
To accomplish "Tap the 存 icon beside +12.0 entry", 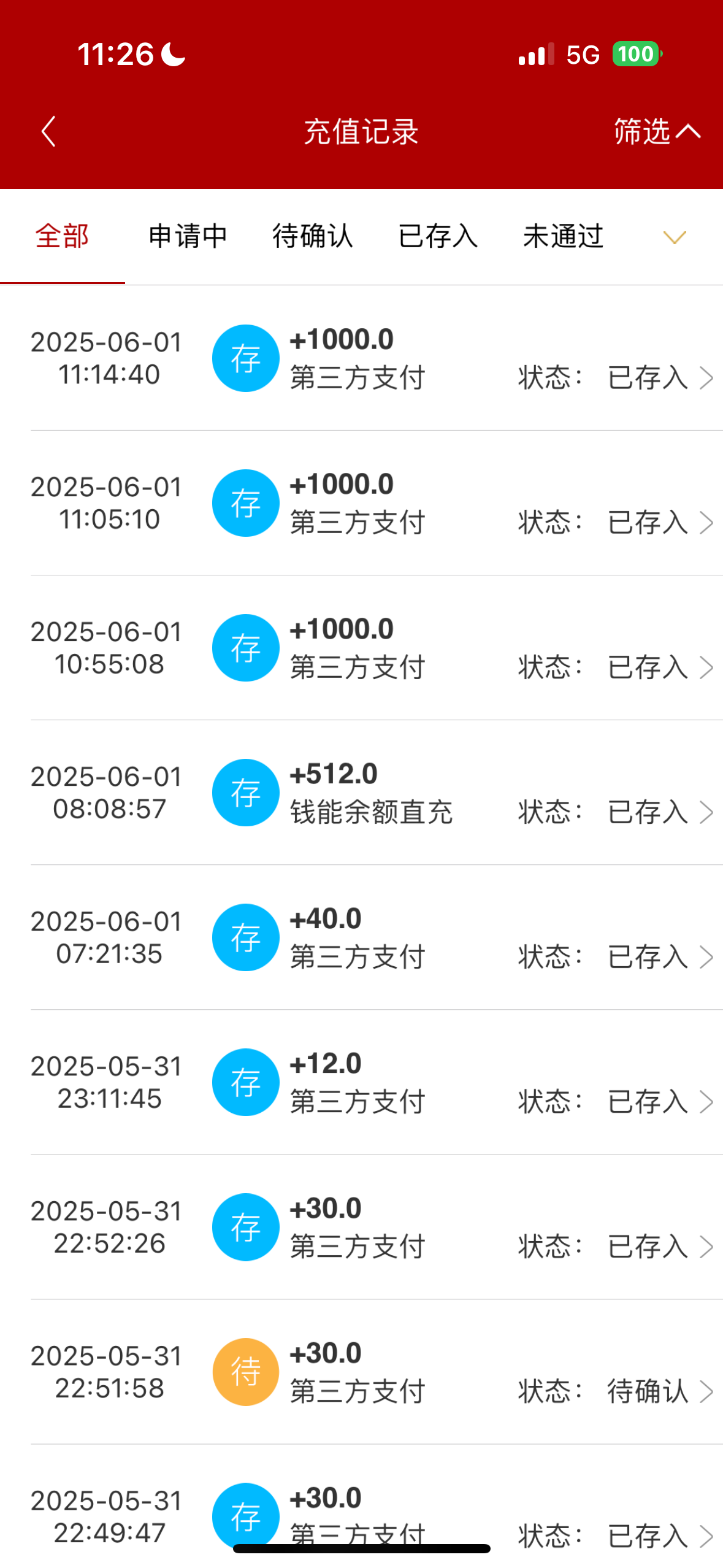I will click(245, 1082).
